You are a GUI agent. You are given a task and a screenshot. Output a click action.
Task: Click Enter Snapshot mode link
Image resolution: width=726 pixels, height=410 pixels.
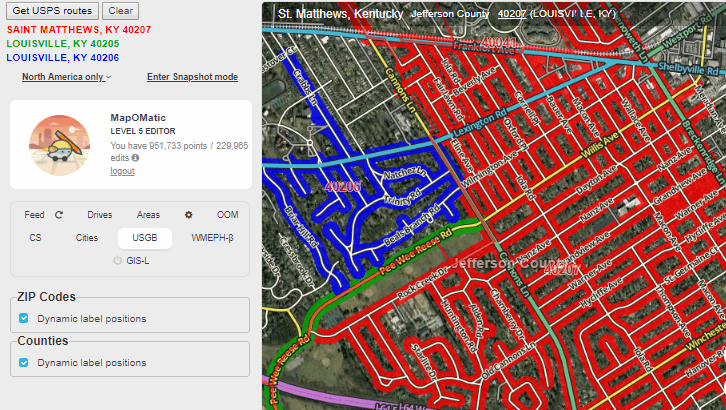(x=192, y=77)
